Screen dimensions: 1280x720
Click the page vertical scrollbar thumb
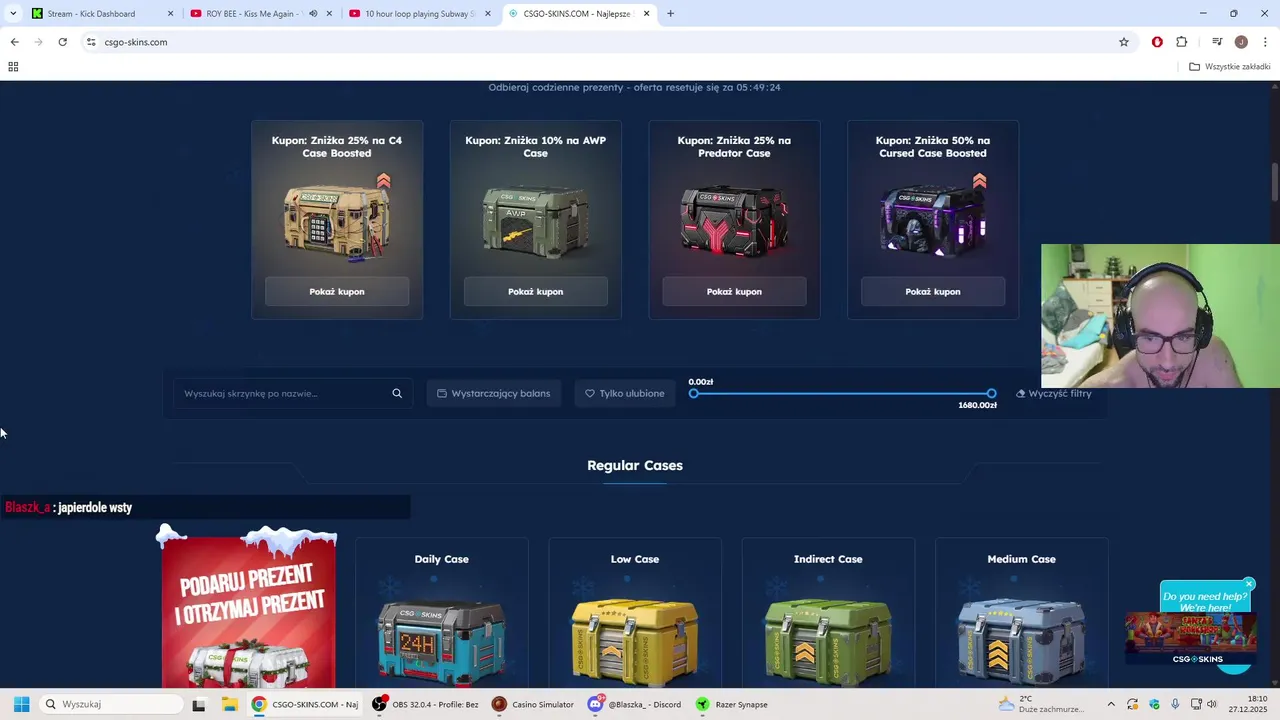click(x=1275, y=182)
